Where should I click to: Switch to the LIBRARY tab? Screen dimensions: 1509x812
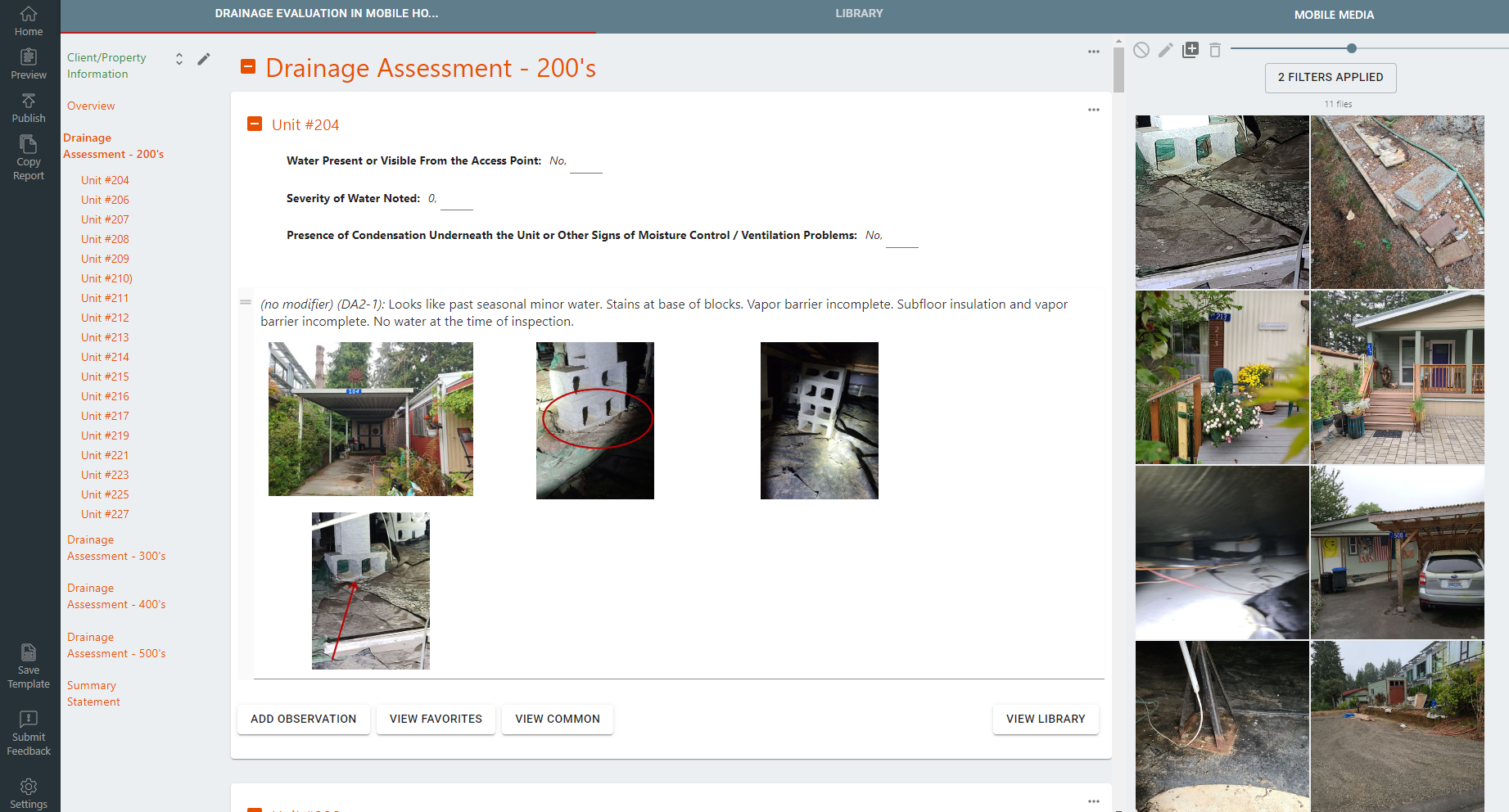click(859, 13)
